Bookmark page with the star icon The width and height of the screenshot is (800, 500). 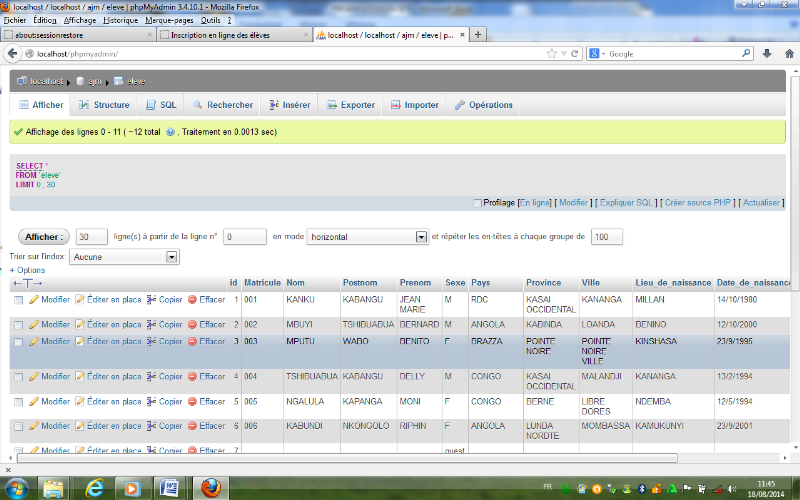pos(552,54)
